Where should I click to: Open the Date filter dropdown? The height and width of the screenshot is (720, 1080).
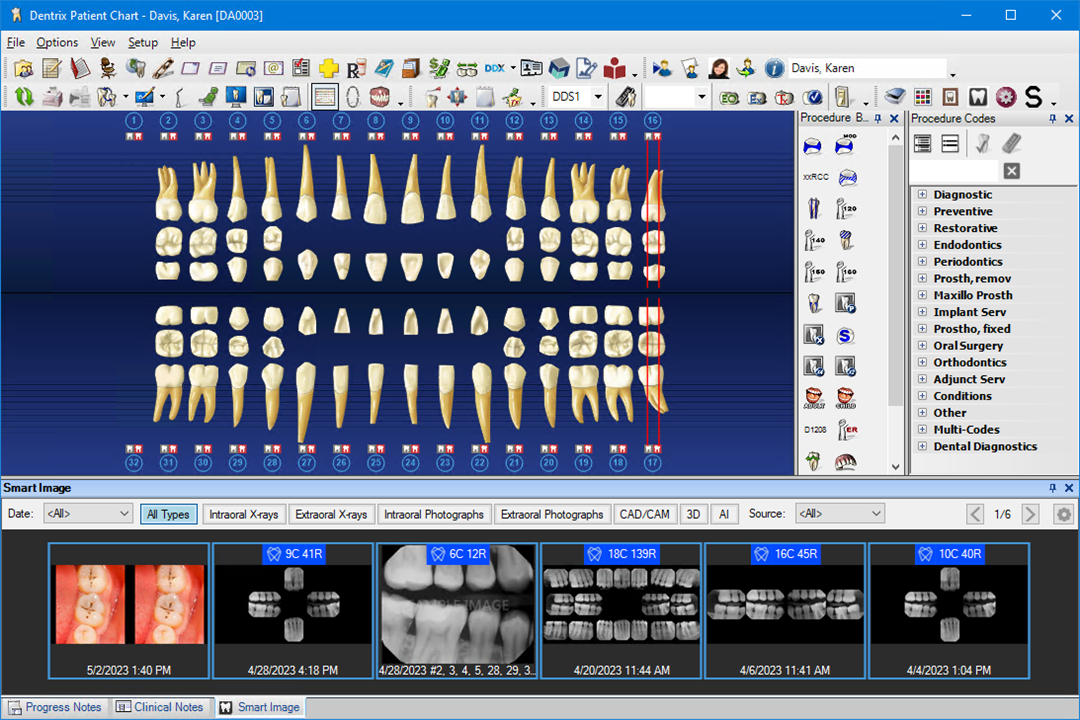coord(87,513)
